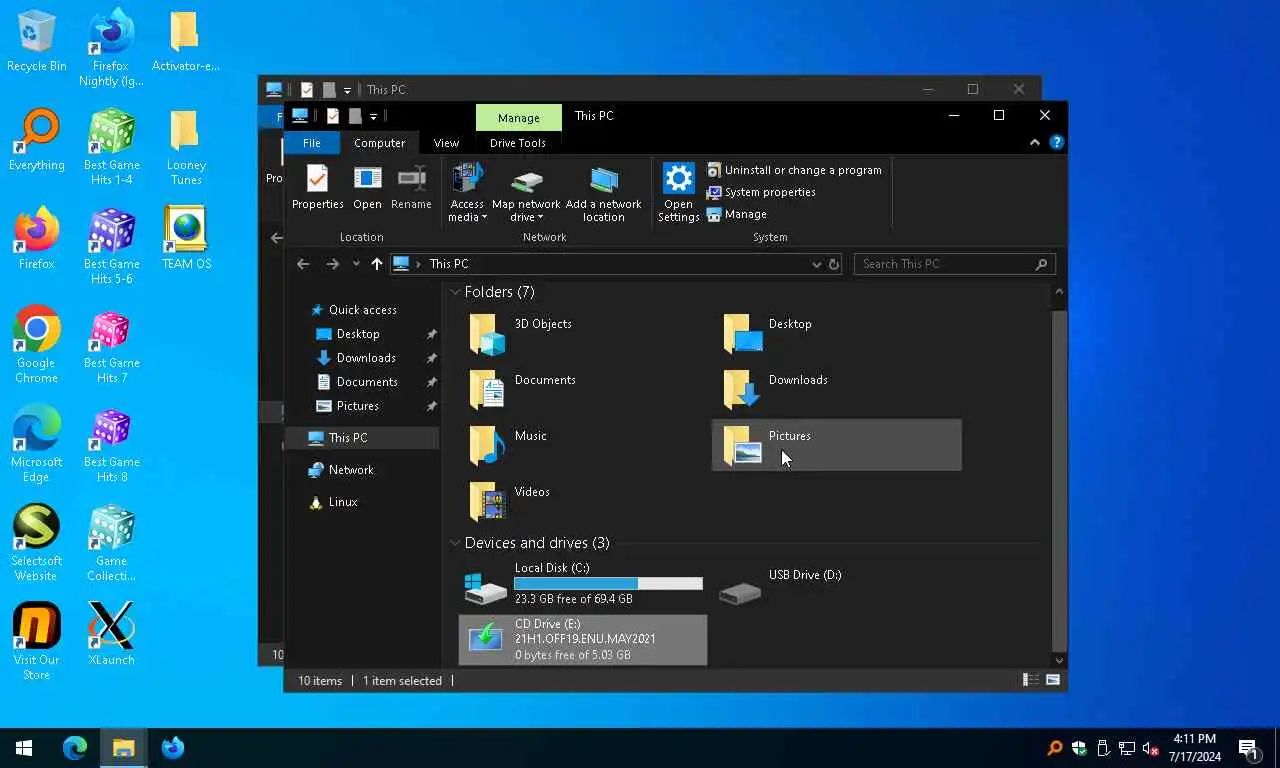Select the Rename ribbon icon
Screen dimensions: 1280x768
pyautogui.click(x=411, y=187)
